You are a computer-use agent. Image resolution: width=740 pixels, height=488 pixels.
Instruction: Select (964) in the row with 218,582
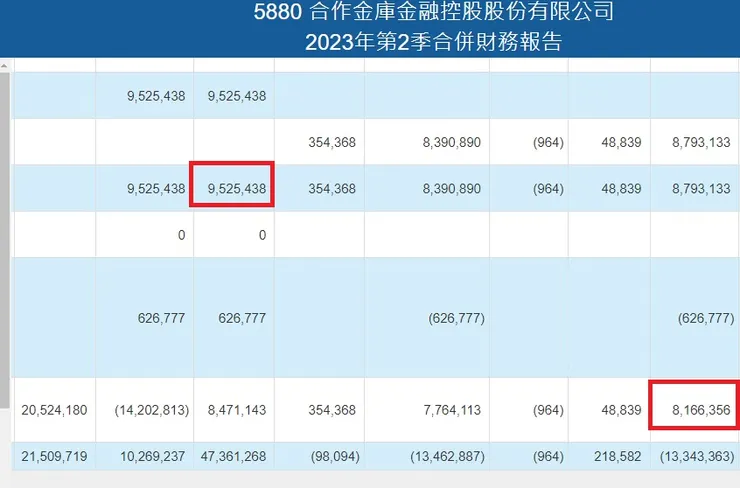click(x=548, y=456)
